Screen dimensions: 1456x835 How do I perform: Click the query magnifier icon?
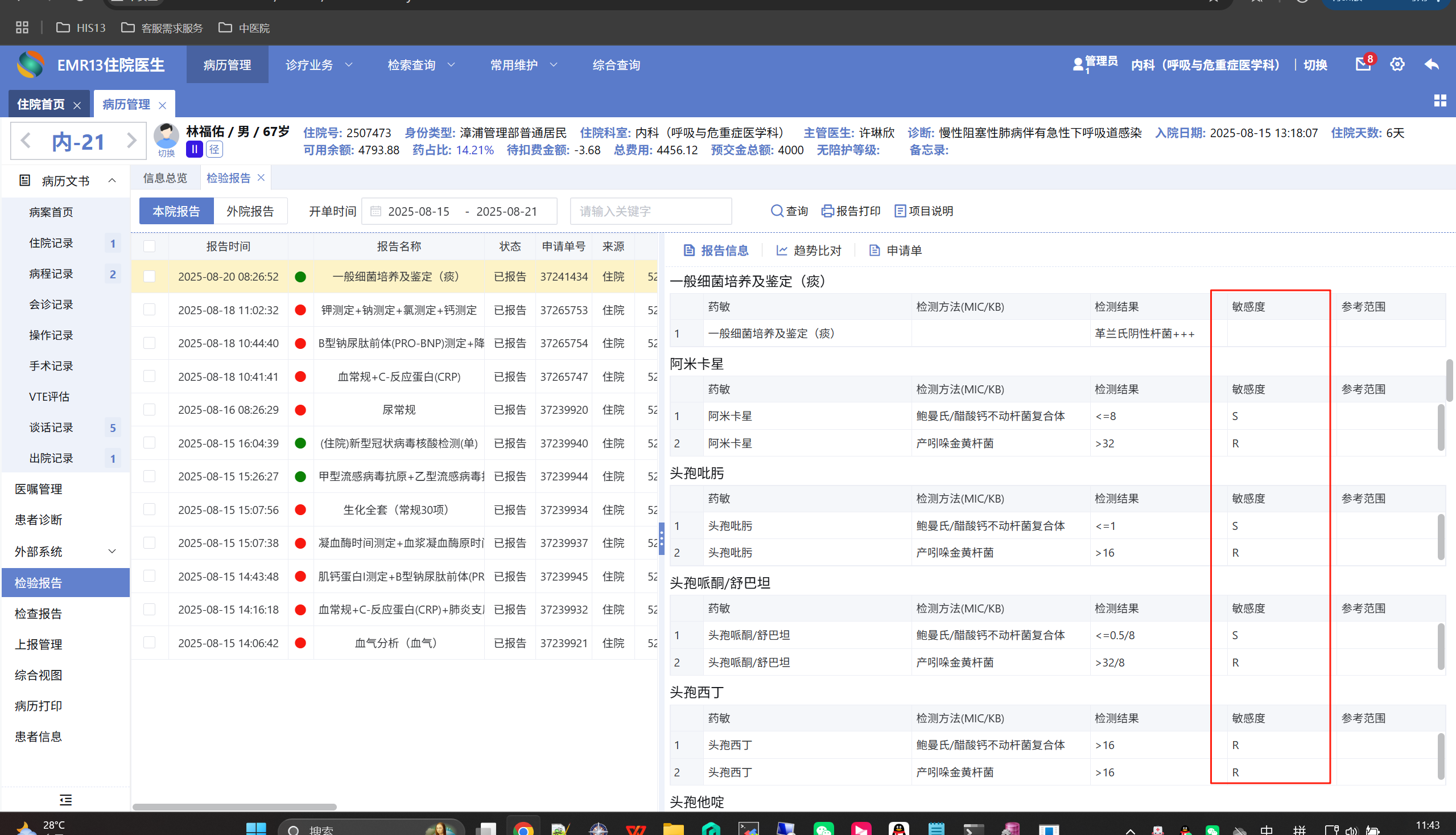[777, 211]
